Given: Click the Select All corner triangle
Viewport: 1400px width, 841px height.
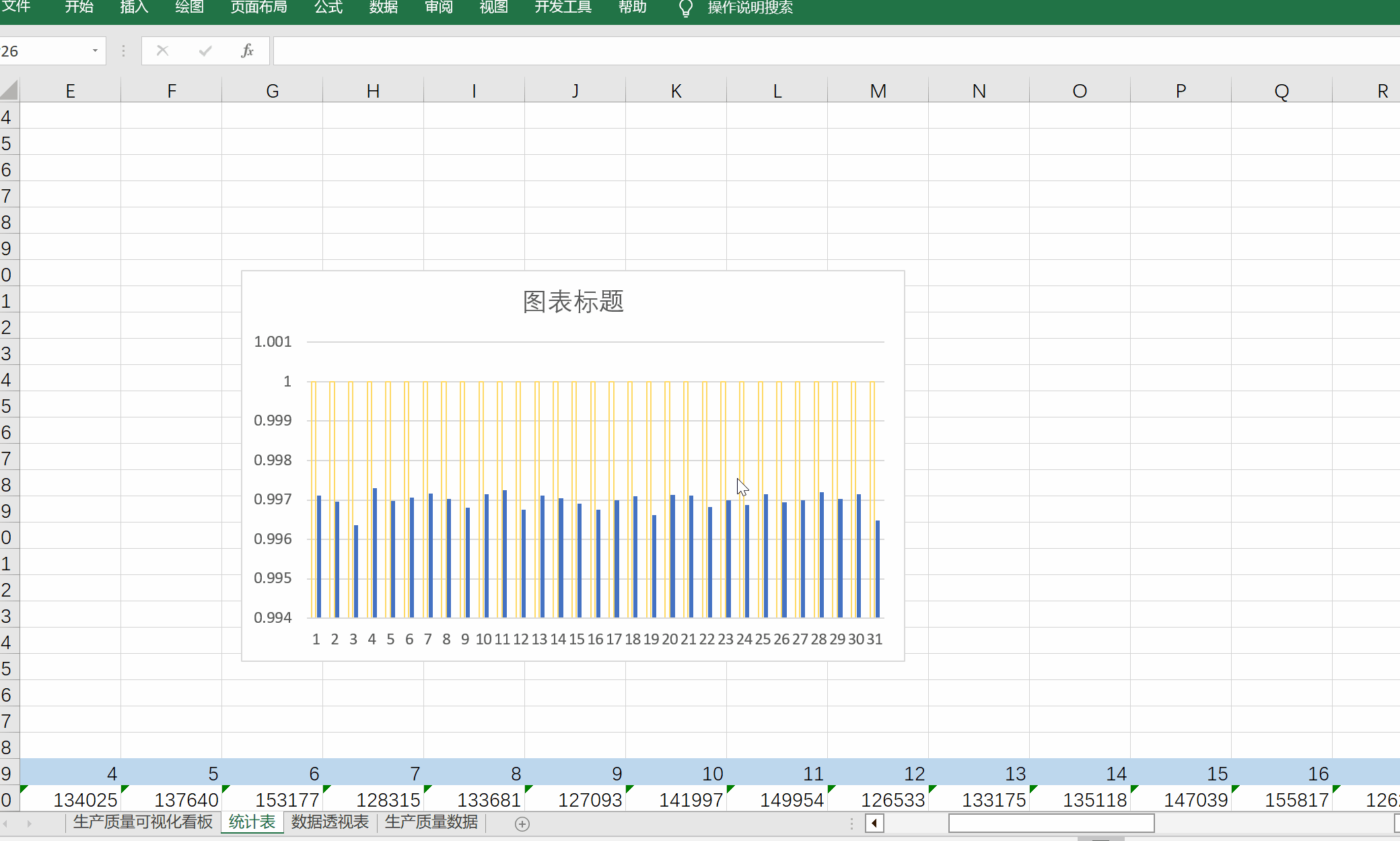Looking at the screenshot, I should click(x=9, y=90).
